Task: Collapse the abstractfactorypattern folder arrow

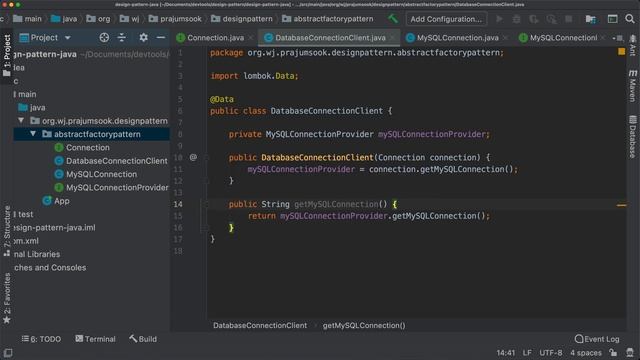Action: (33, 134)
